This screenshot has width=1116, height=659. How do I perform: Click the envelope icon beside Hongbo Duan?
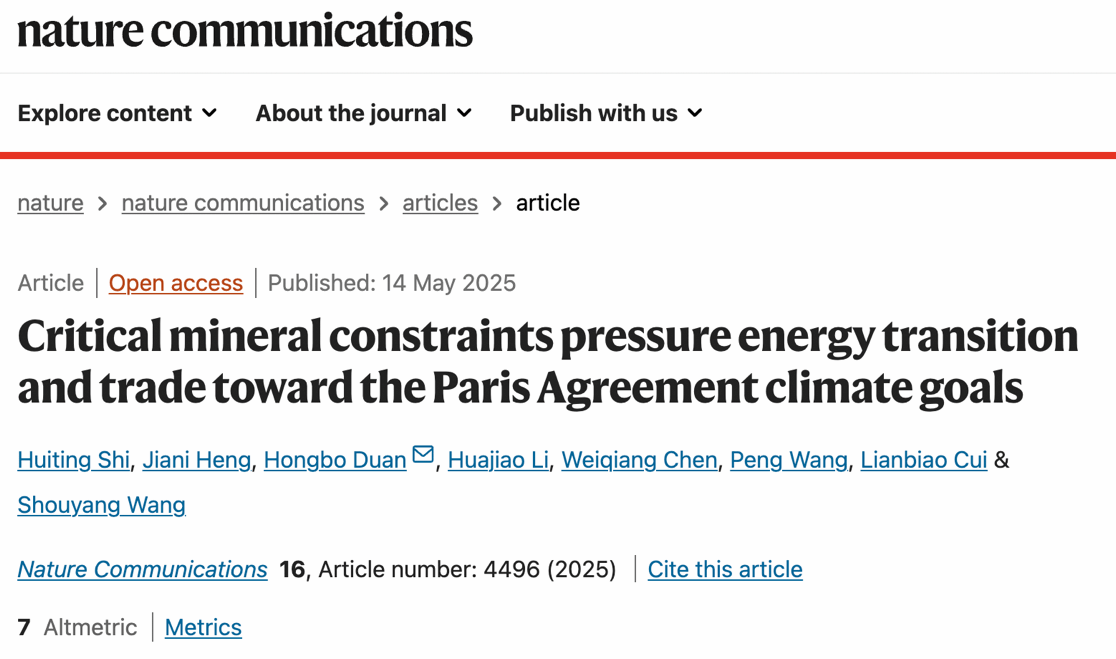[423, 455]
